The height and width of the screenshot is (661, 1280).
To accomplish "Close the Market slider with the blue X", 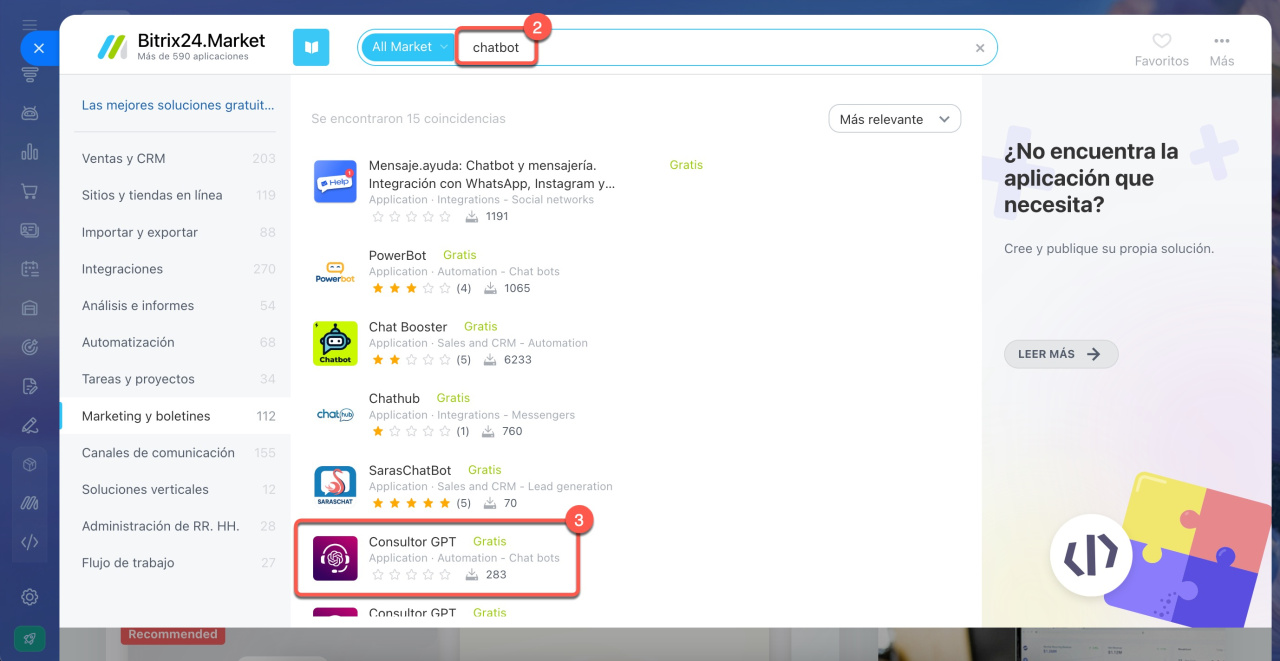I will [x=39, y=47].
